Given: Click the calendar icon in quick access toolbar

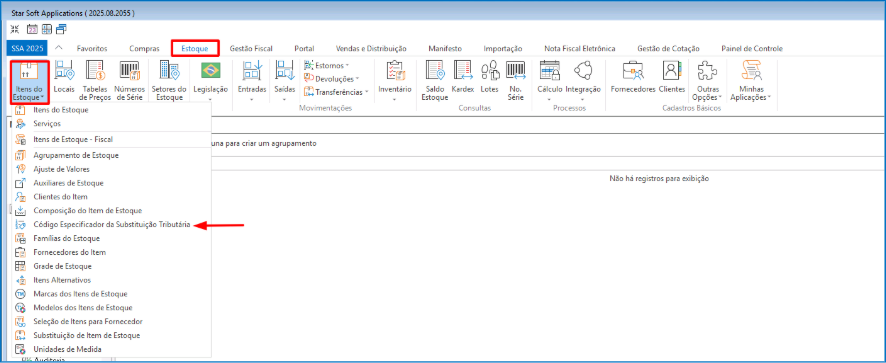Looking at the screenshot, I should click(33, 29).
